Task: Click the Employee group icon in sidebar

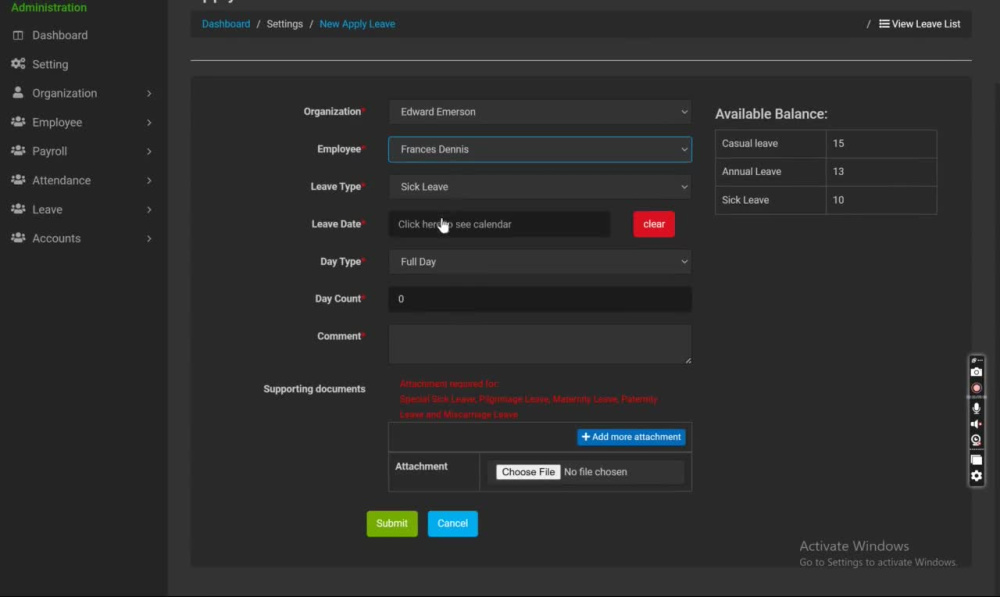Action: click(18, 122)
